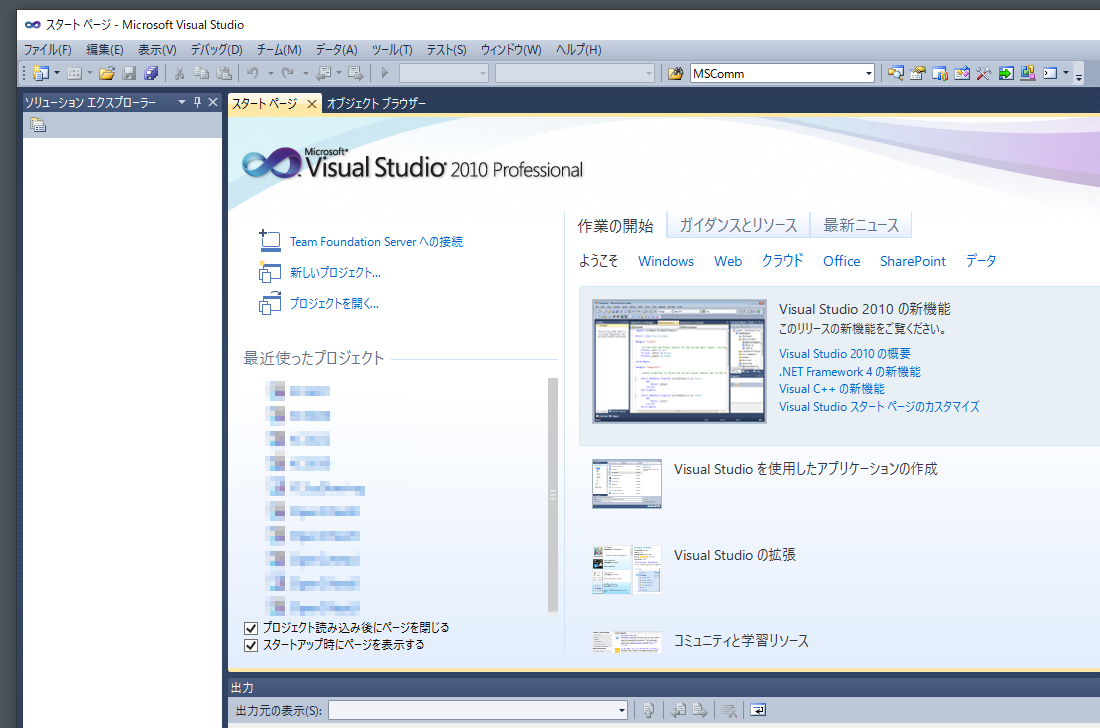Click Solution Explorer properties icon

[38, 125]
